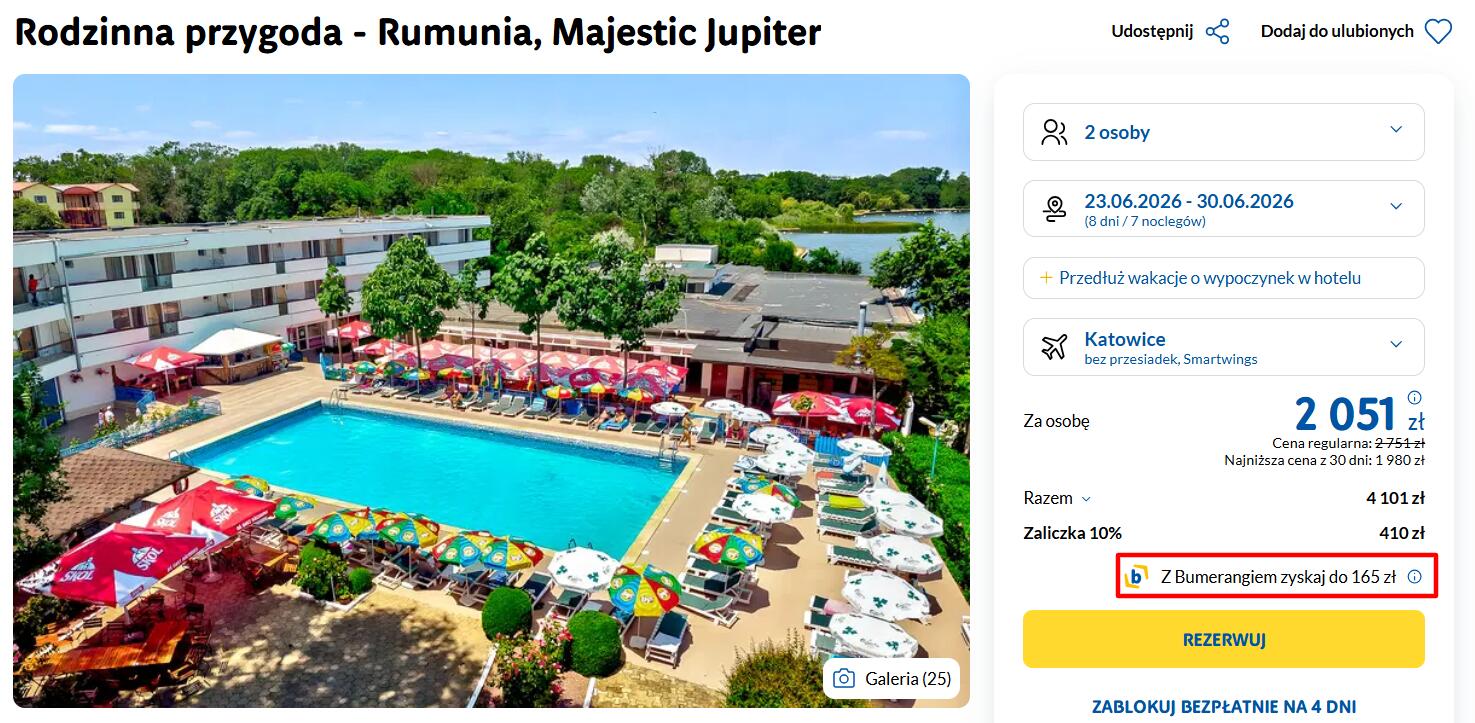Click the airplane icon by Katowice

pos(1054,347)
